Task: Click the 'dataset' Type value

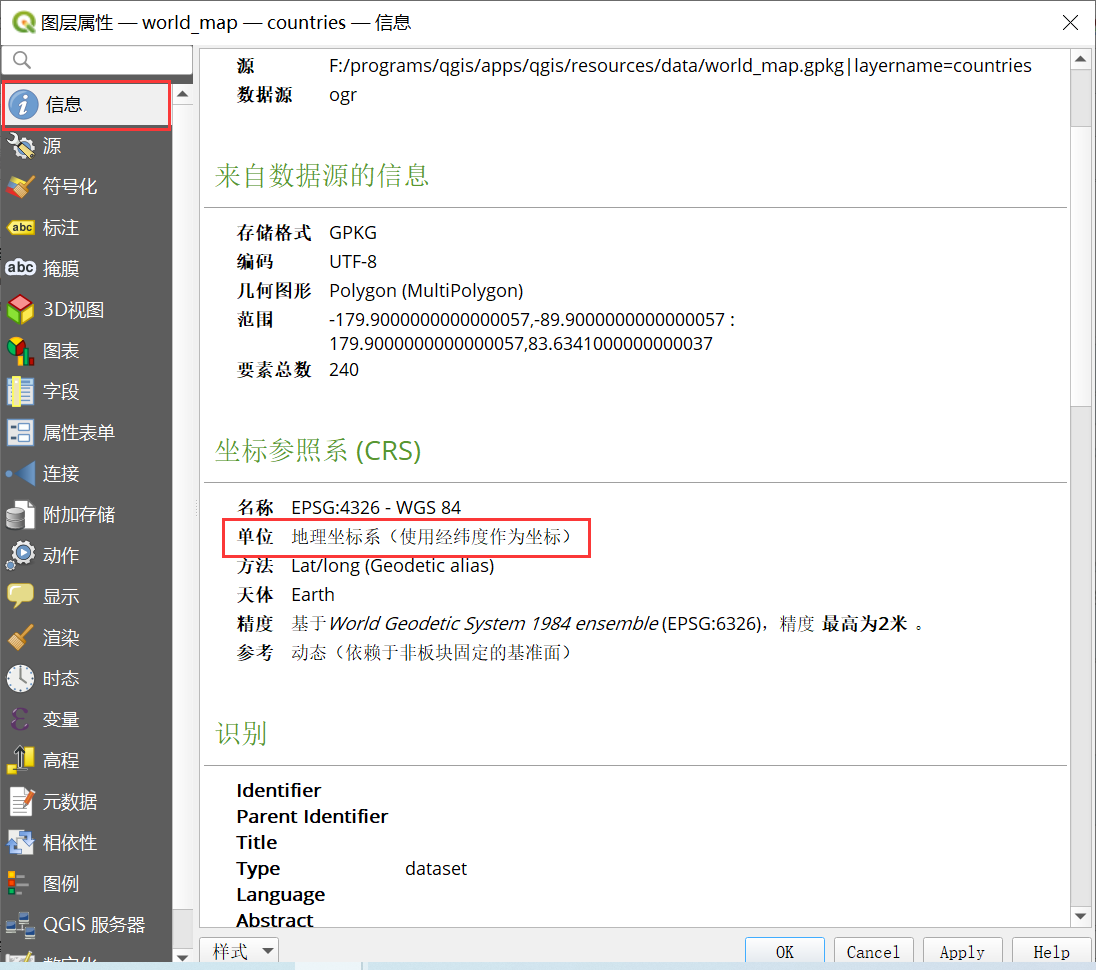Action: click(435, 869)
